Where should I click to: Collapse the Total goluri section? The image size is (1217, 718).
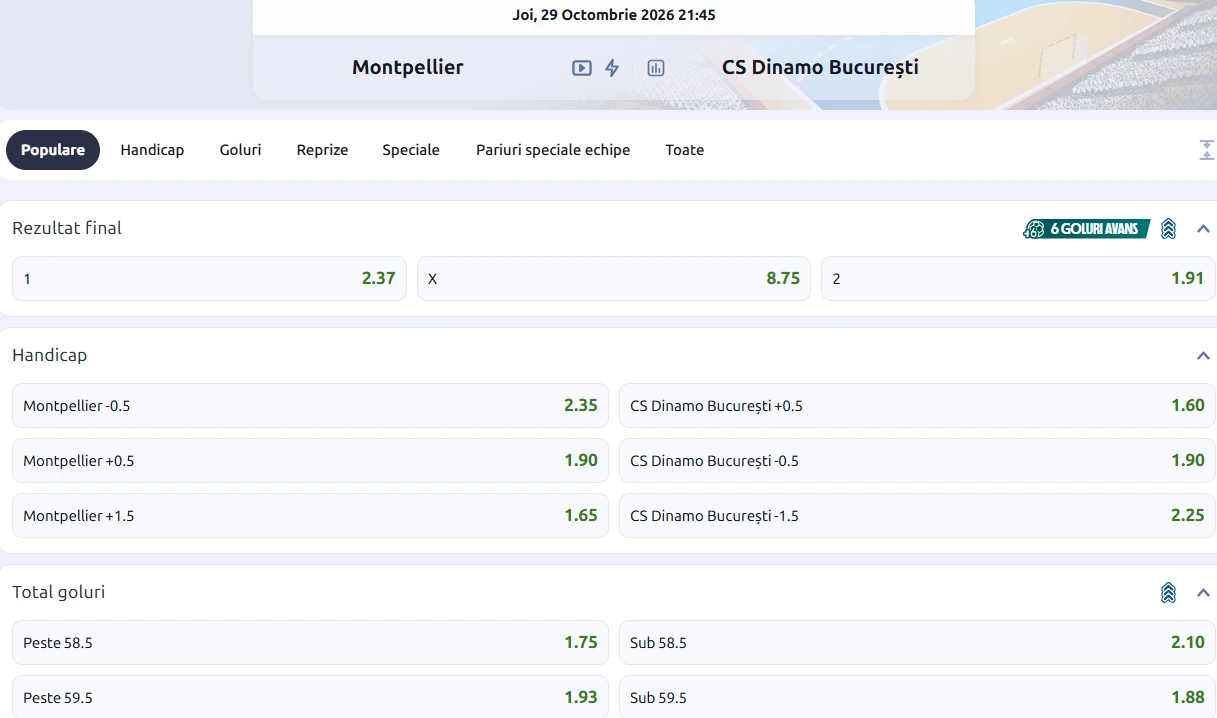point(1203,593)
